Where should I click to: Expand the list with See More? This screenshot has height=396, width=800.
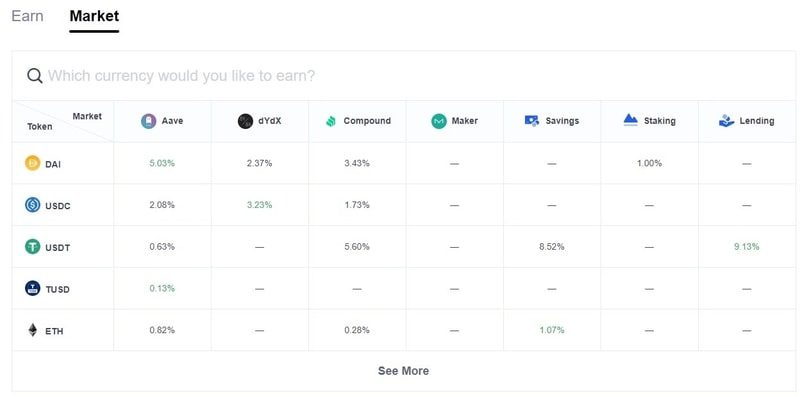403,371
